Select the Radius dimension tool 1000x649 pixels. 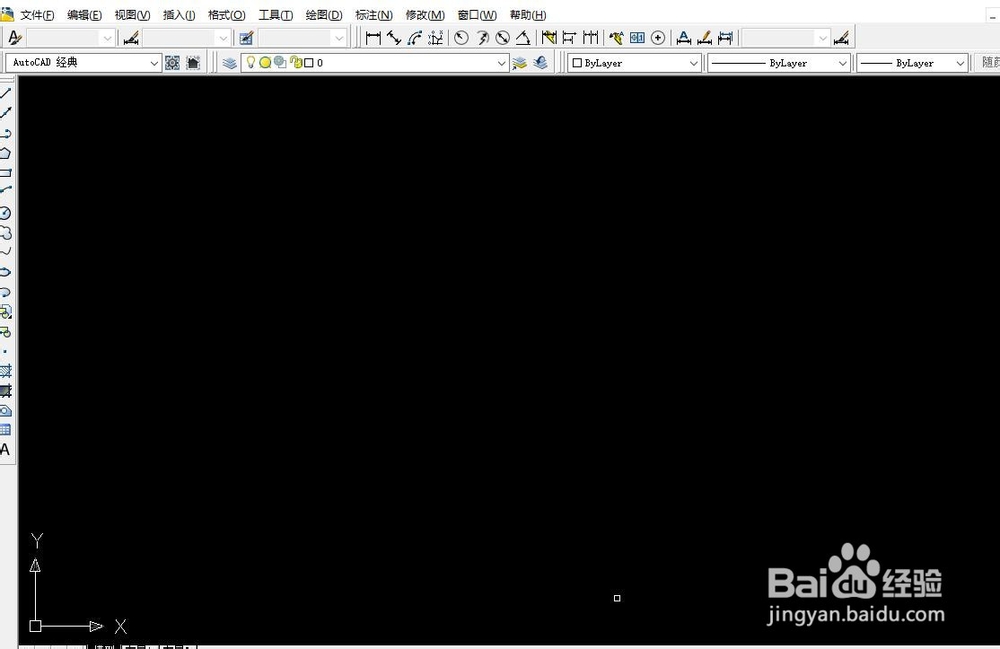point(461,38)
